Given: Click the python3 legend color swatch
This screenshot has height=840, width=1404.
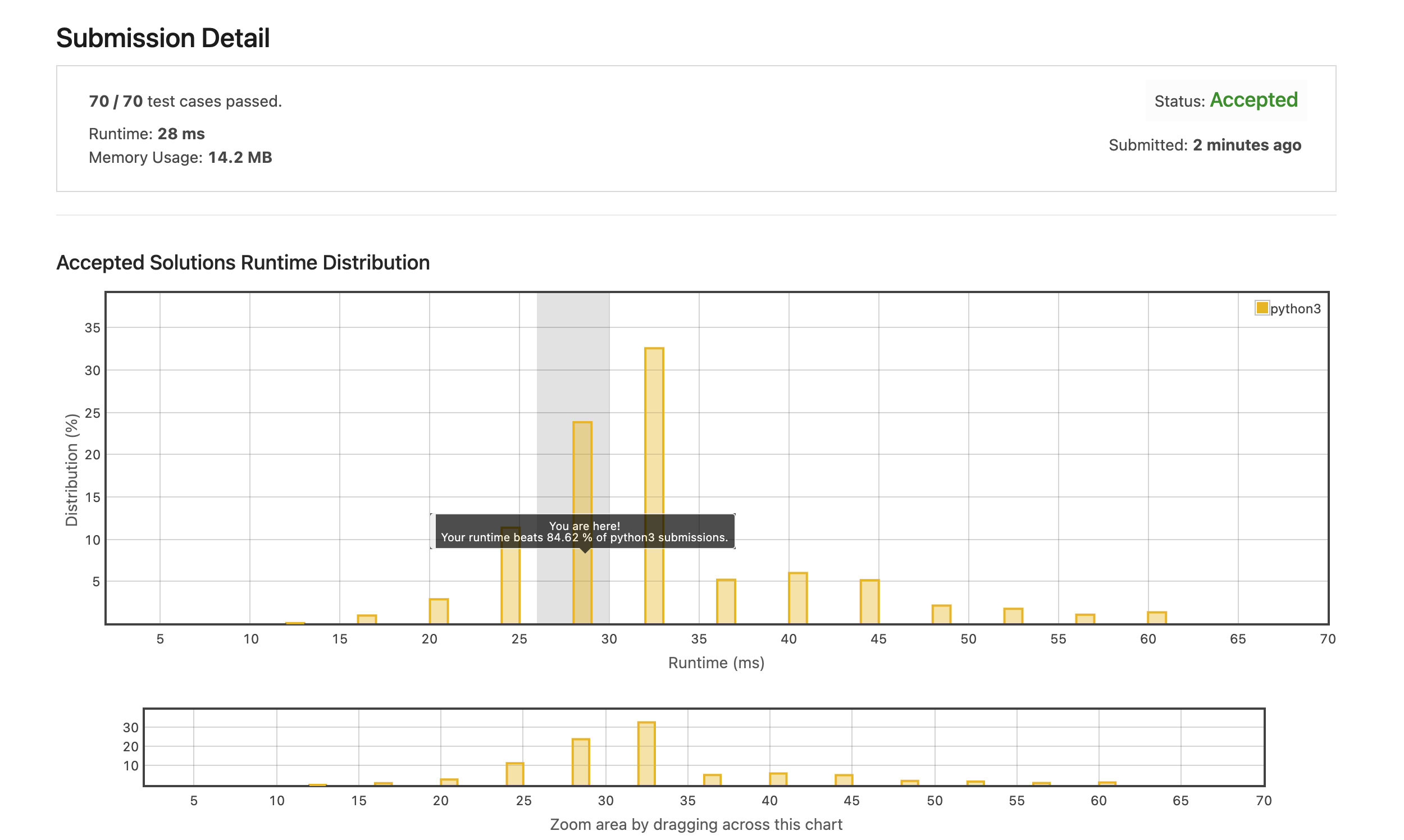Looking at the screenshot, I should 1261,308.
